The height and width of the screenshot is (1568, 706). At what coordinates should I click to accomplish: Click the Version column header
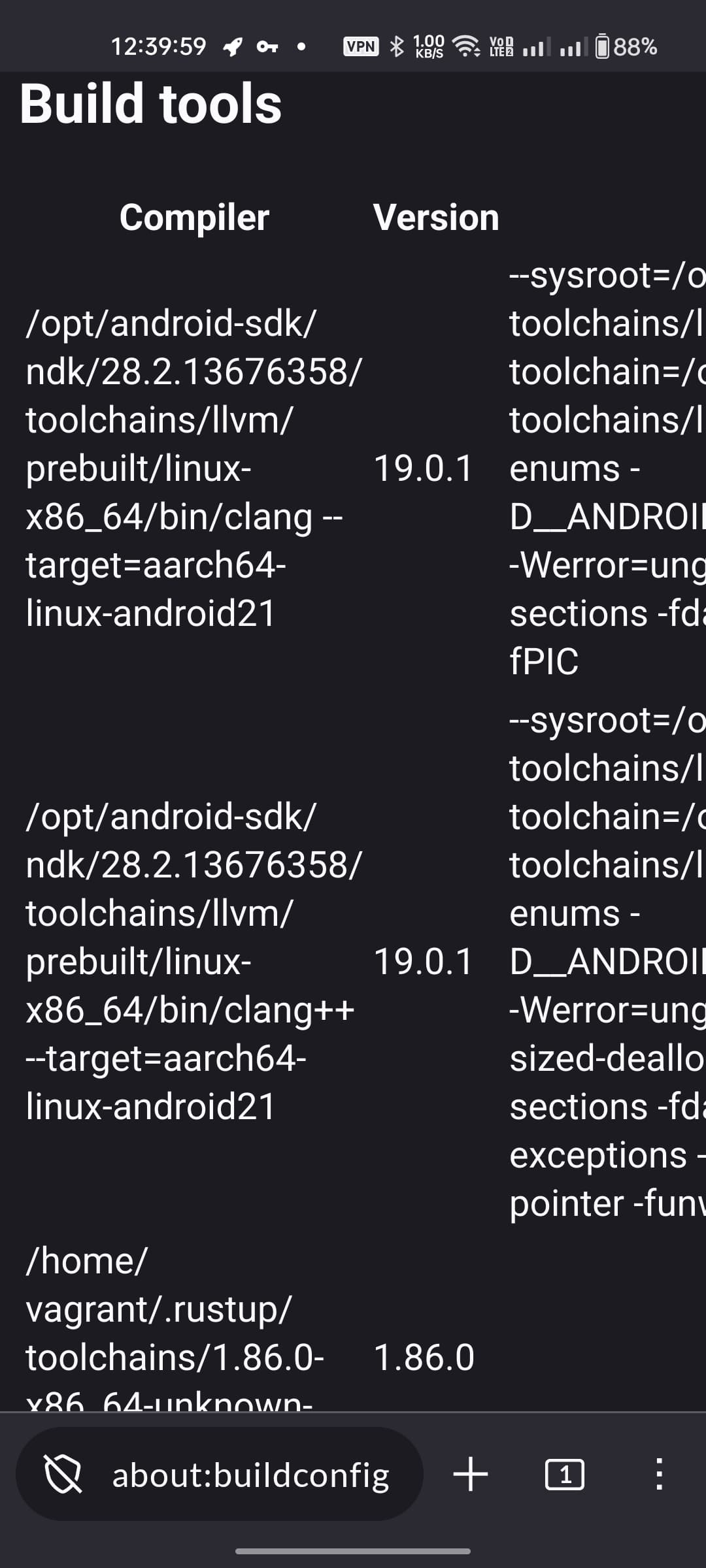[436, 218]
